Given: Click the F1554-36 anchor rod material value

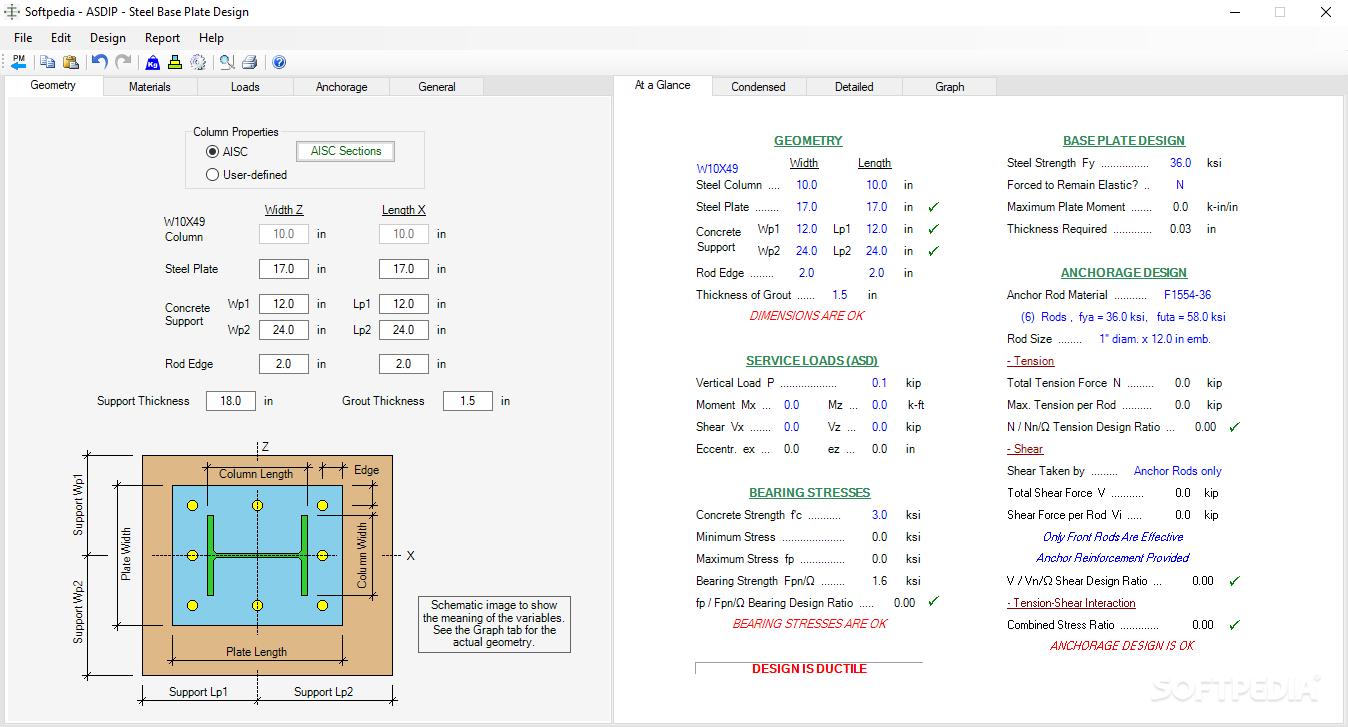Looking at the screenshot, I should 1187,295.
